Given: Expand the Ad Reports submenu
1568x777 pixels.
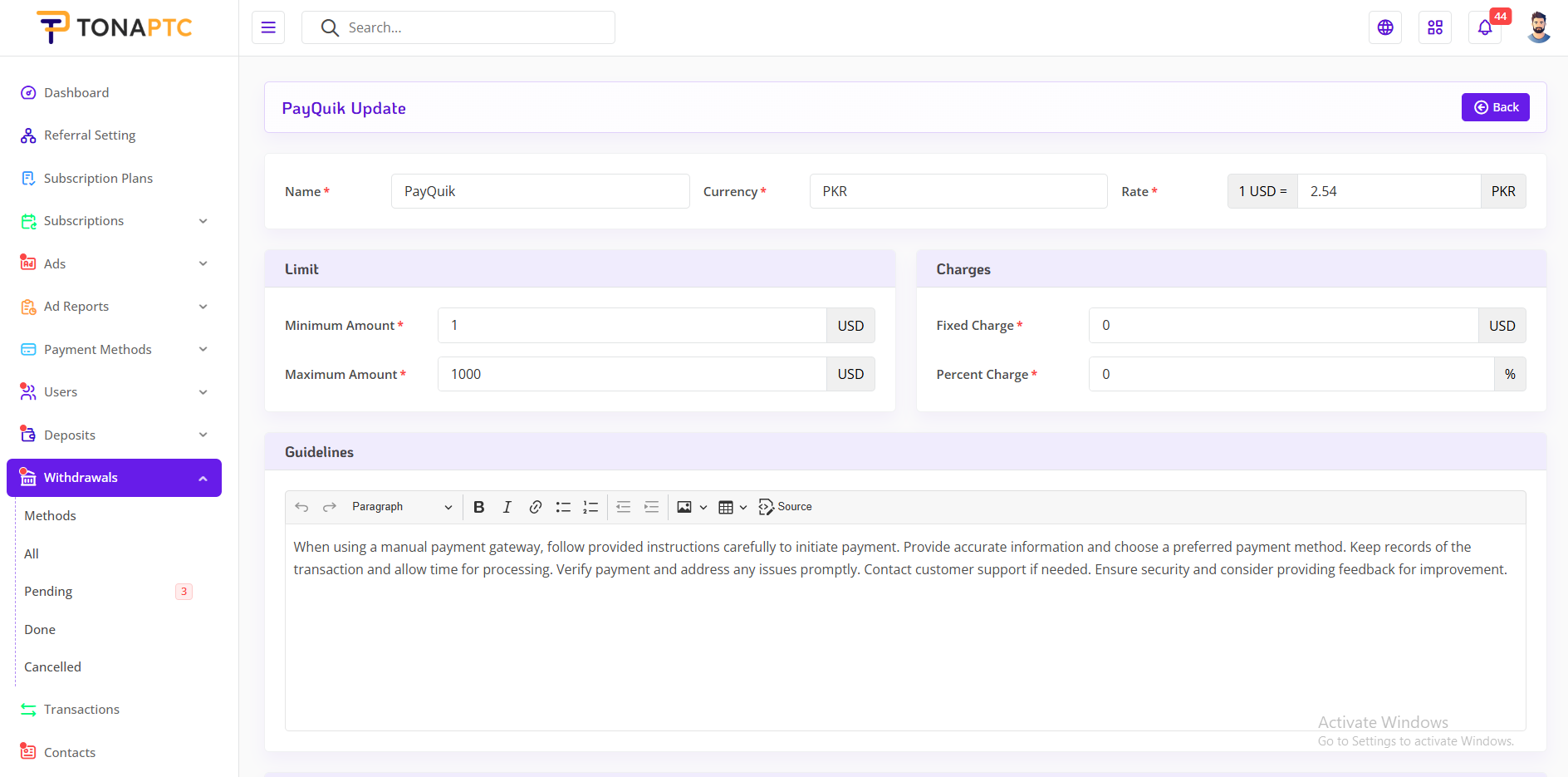Looking at the screenshot, I should coord(203,307).
